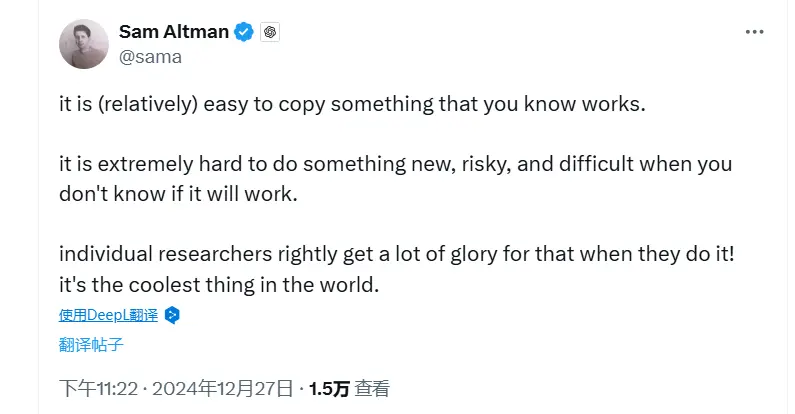Viewport: 795px width, 414px height.
Task: Click "it's the coolest thing in the world."
Action: pos(220,284)
